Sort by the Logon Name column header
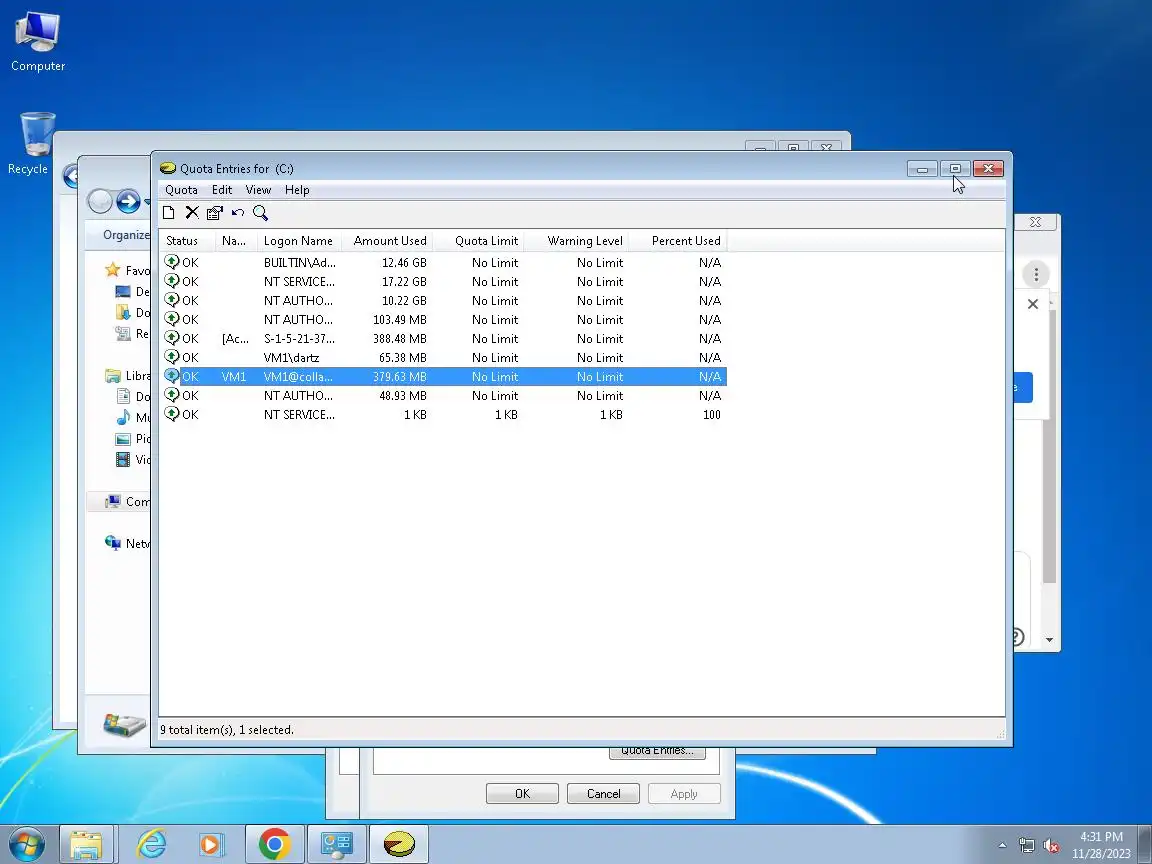1152x864 pixels. point(299,241)
